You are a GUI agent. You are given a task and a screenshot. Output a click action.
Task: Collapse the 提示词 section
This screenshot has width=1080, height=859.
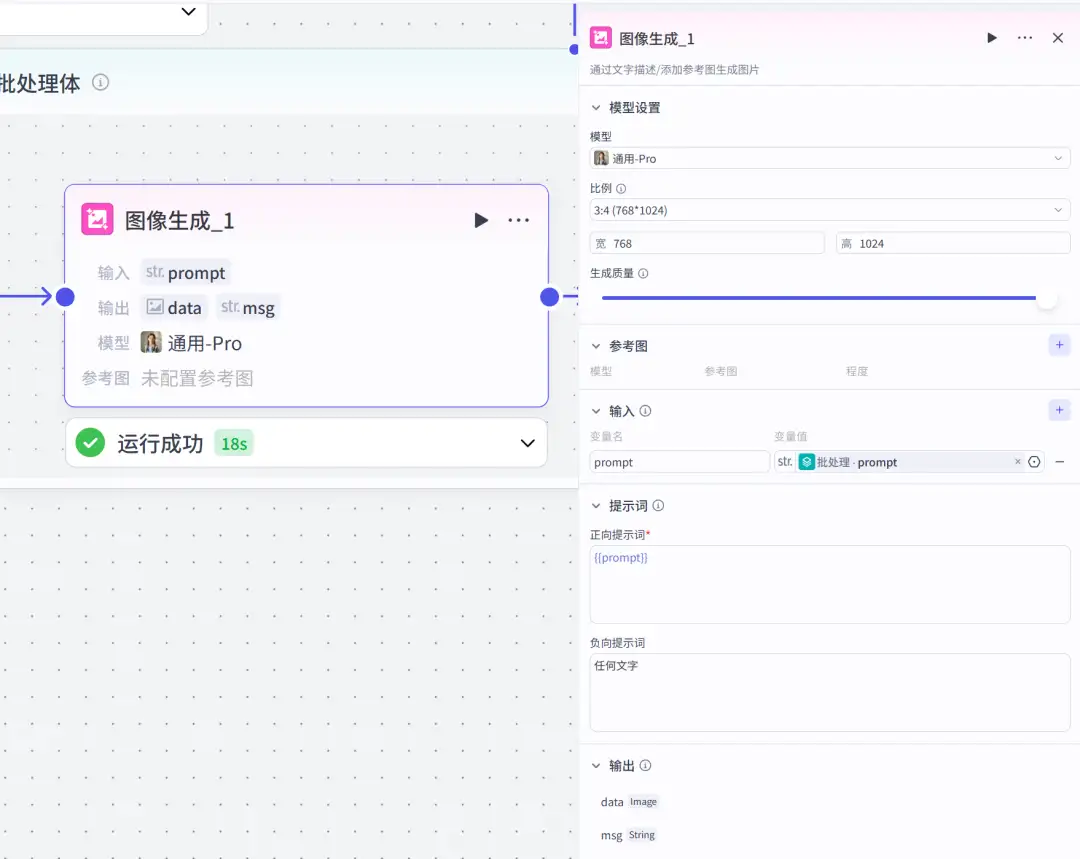point(596,506)
